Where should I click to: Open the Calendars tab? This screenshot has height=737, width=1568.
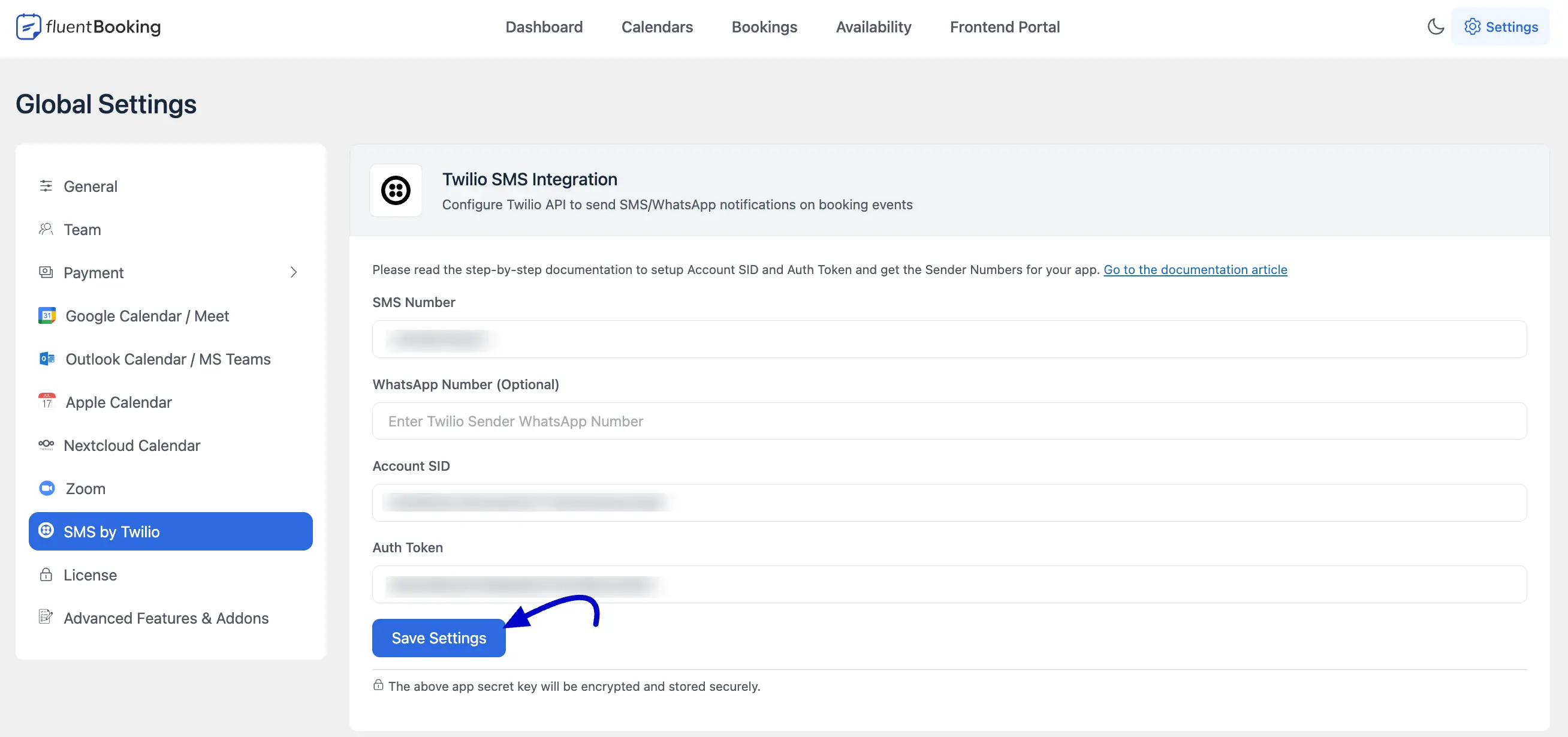[x=657, y=27]
